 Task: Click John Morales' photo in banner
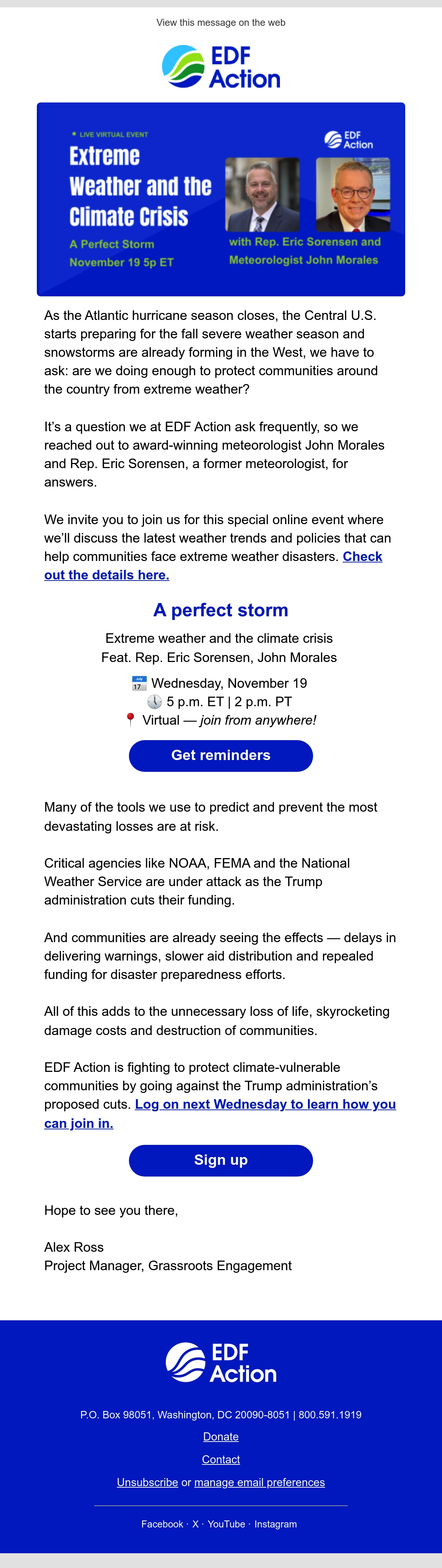[x=352, y=194]
